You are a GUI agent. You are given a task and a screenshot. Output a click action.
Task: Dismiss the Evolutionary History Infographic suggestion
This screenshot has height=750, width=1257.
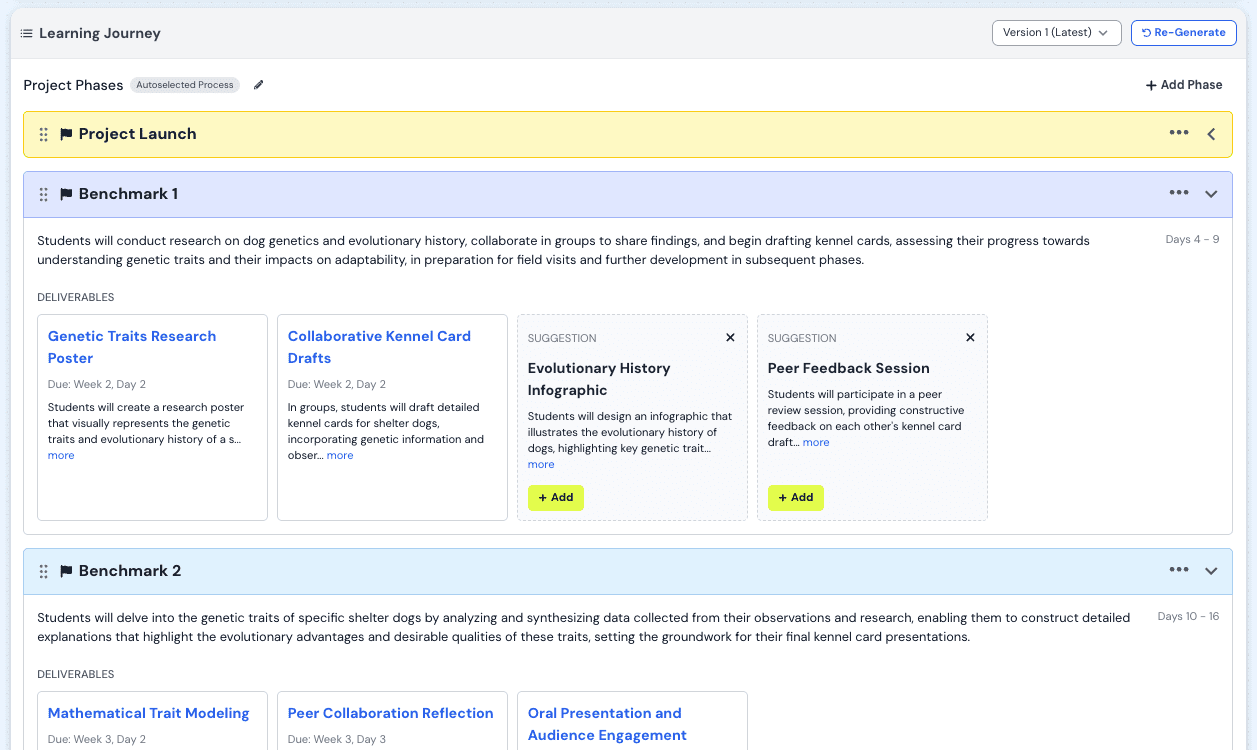click(x=730, y=338)
